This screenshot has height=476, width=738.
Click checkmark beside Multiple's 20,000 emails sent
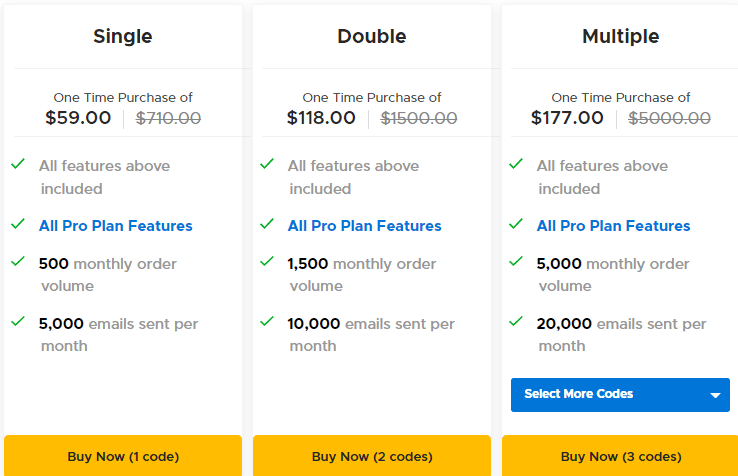click(x=516, y=322)
